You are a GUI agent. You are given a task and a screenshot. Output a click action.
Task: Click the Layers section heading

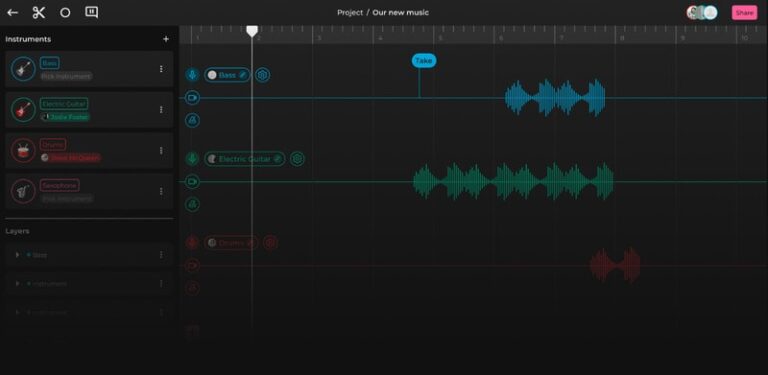(x=17, y=231)
